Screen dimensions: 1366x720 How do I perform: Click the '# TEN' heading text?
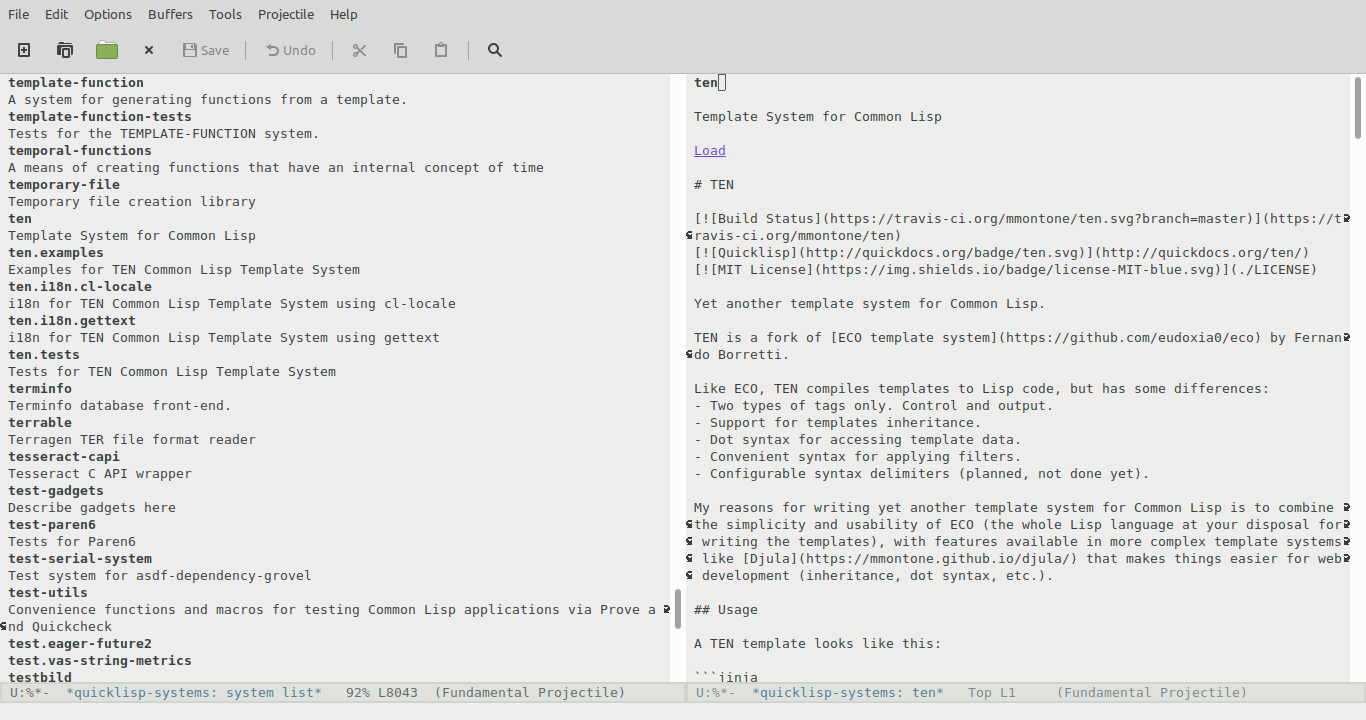(714, 185)
